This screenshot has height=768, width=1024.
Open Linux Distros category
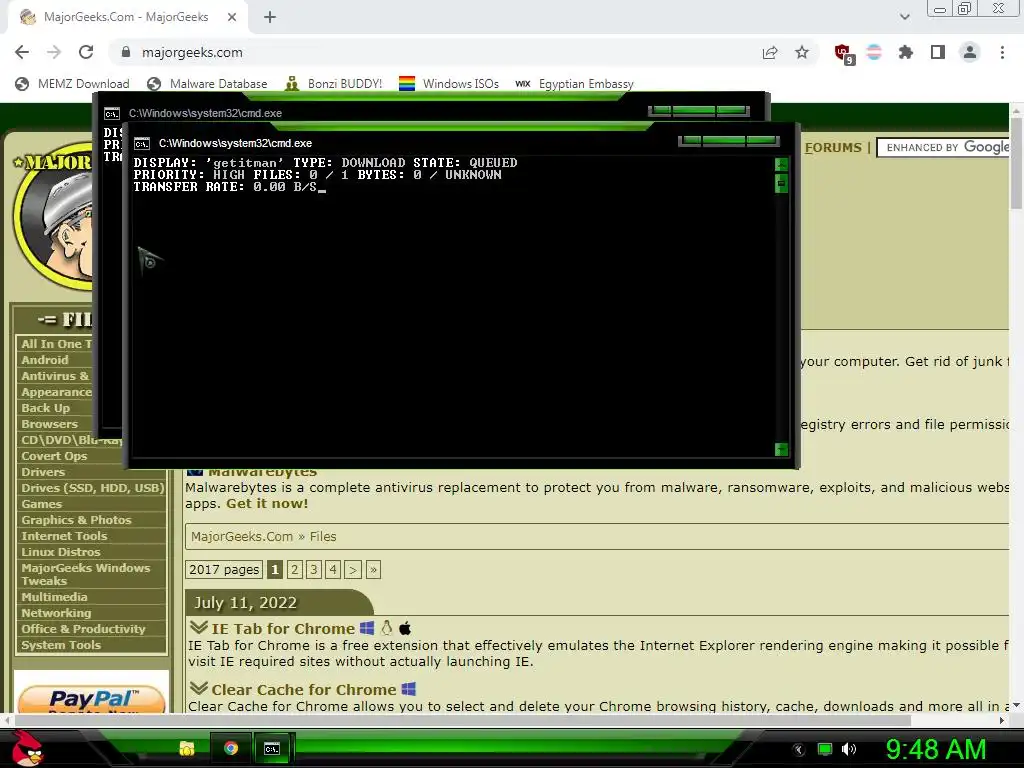pos(61,552)
